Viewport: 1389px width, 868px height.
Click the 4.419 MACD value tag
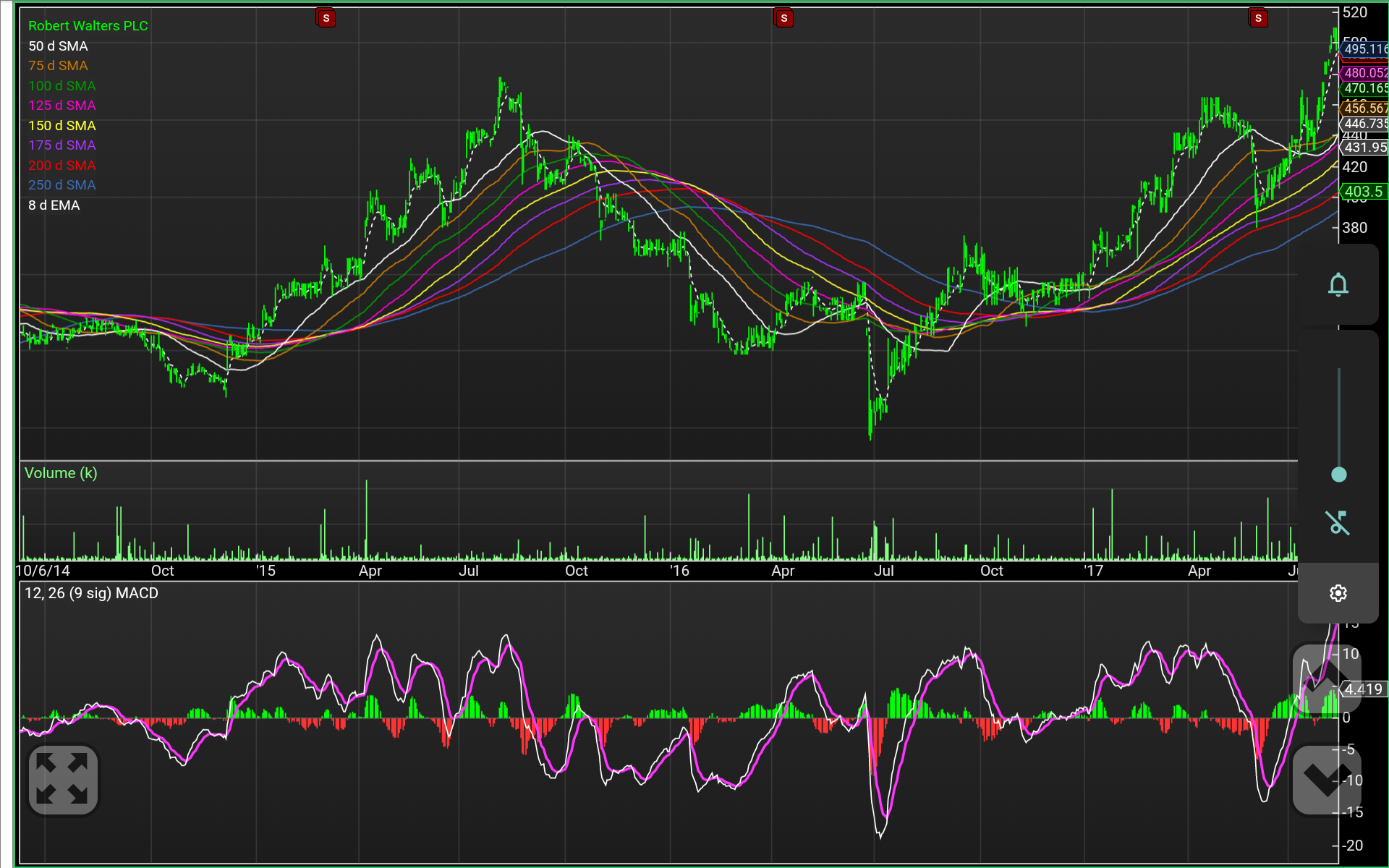(1364, 689)
